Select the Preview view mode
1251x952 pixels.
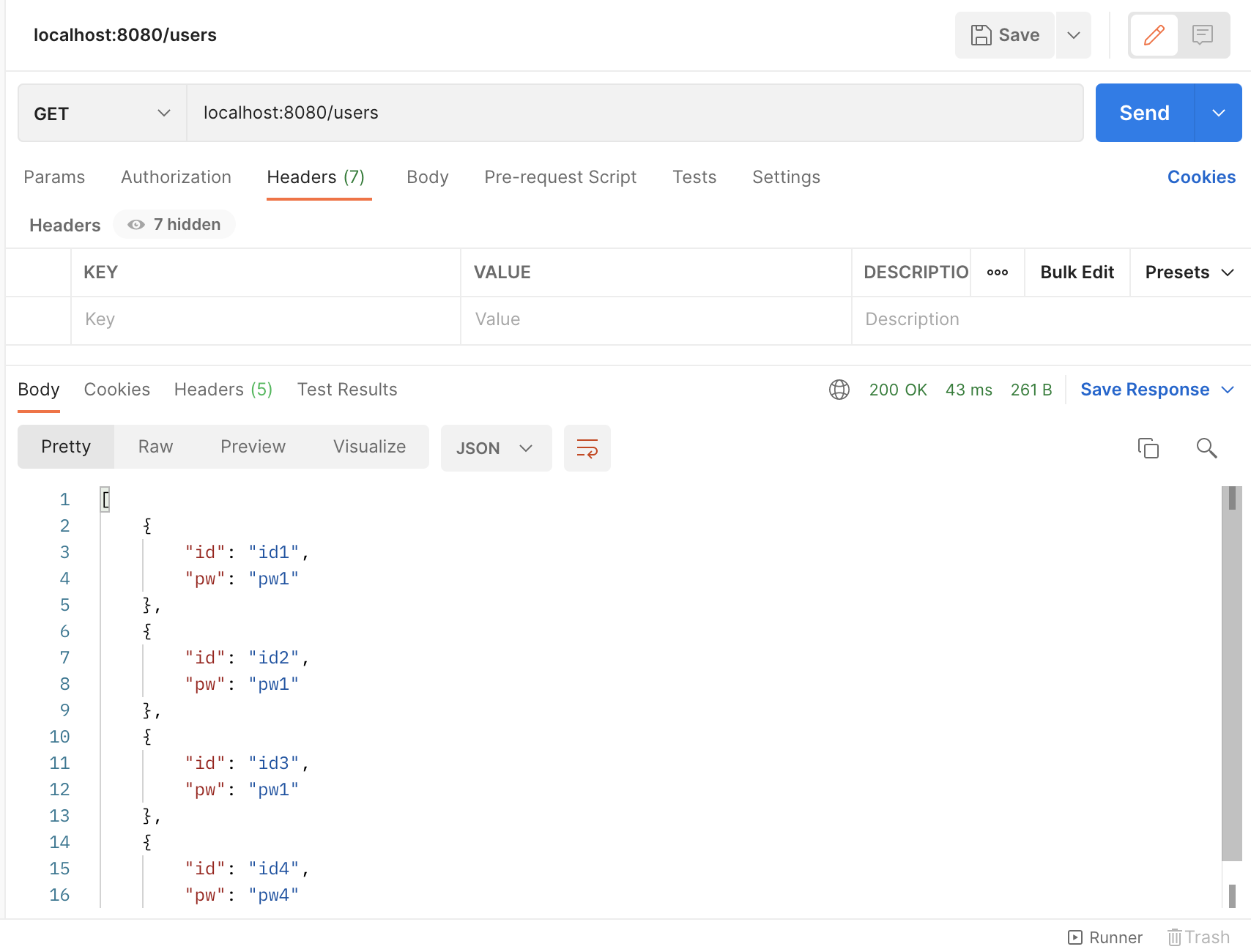coord(253,447)
